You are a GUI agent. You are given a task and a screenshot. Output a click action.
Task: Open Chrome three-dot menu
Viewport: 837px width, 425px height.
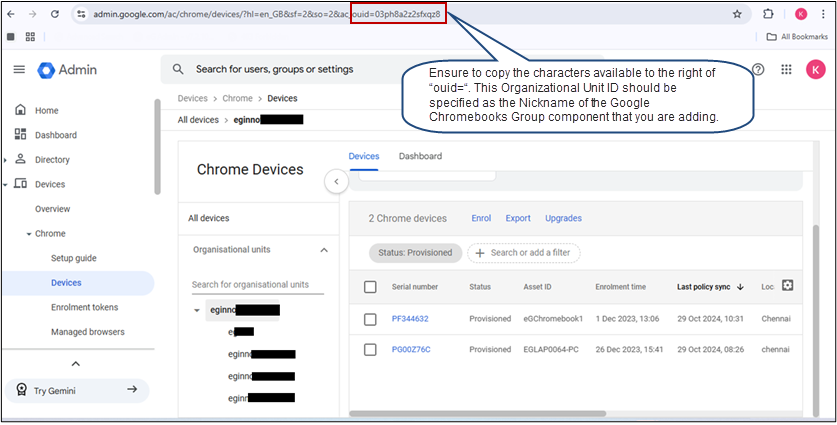pyautogui.click(x=824, y=14)
